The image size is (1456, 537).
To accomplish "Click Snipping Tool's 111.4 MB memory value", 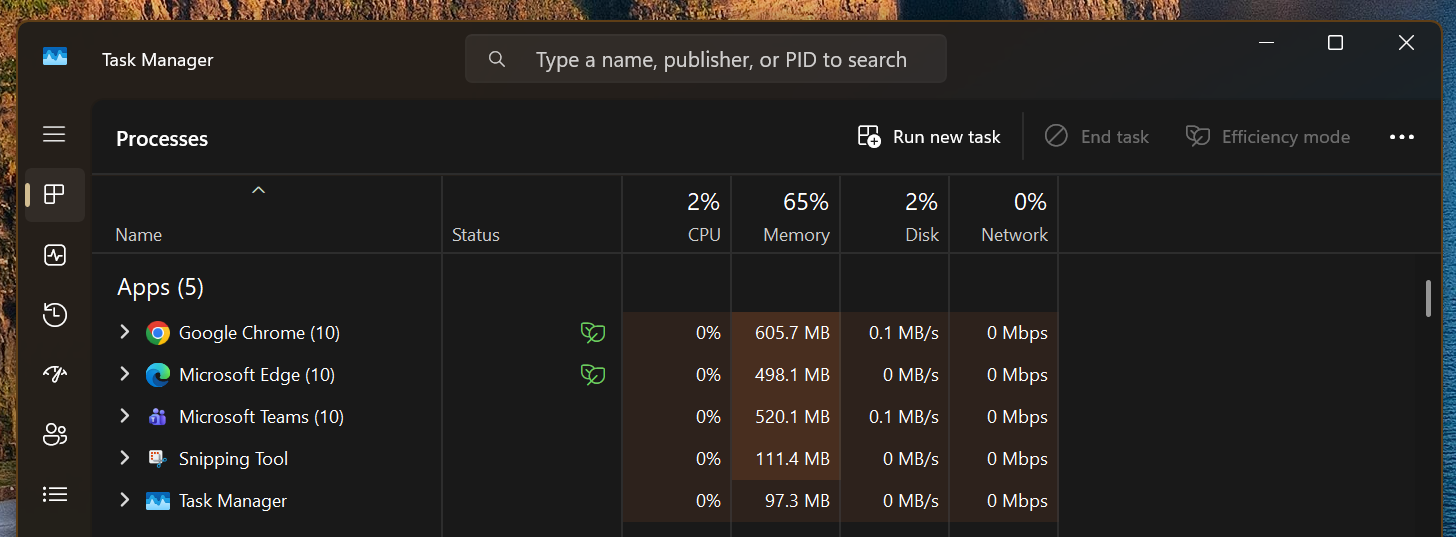I will 793,459.
